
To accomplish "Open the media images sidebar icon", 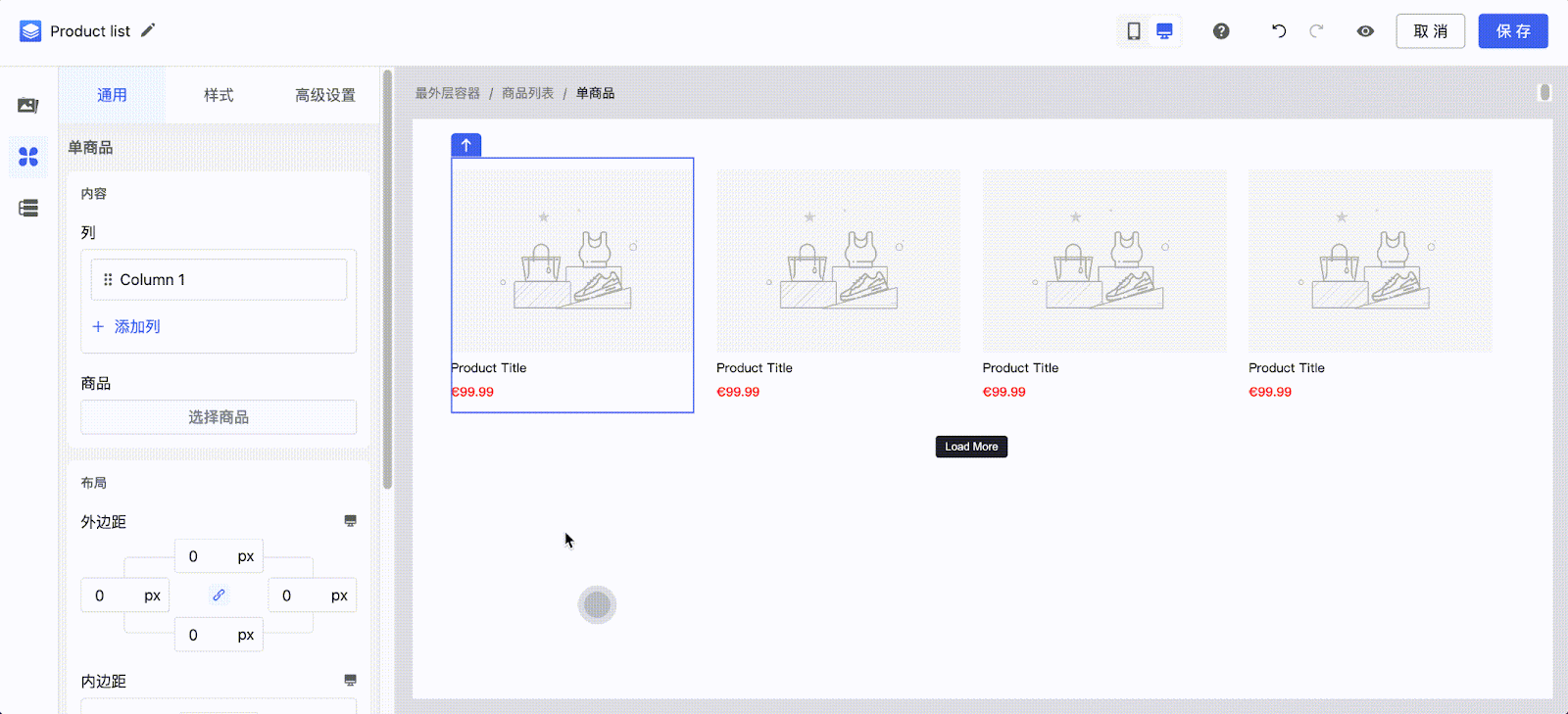I will coord(28,106).
